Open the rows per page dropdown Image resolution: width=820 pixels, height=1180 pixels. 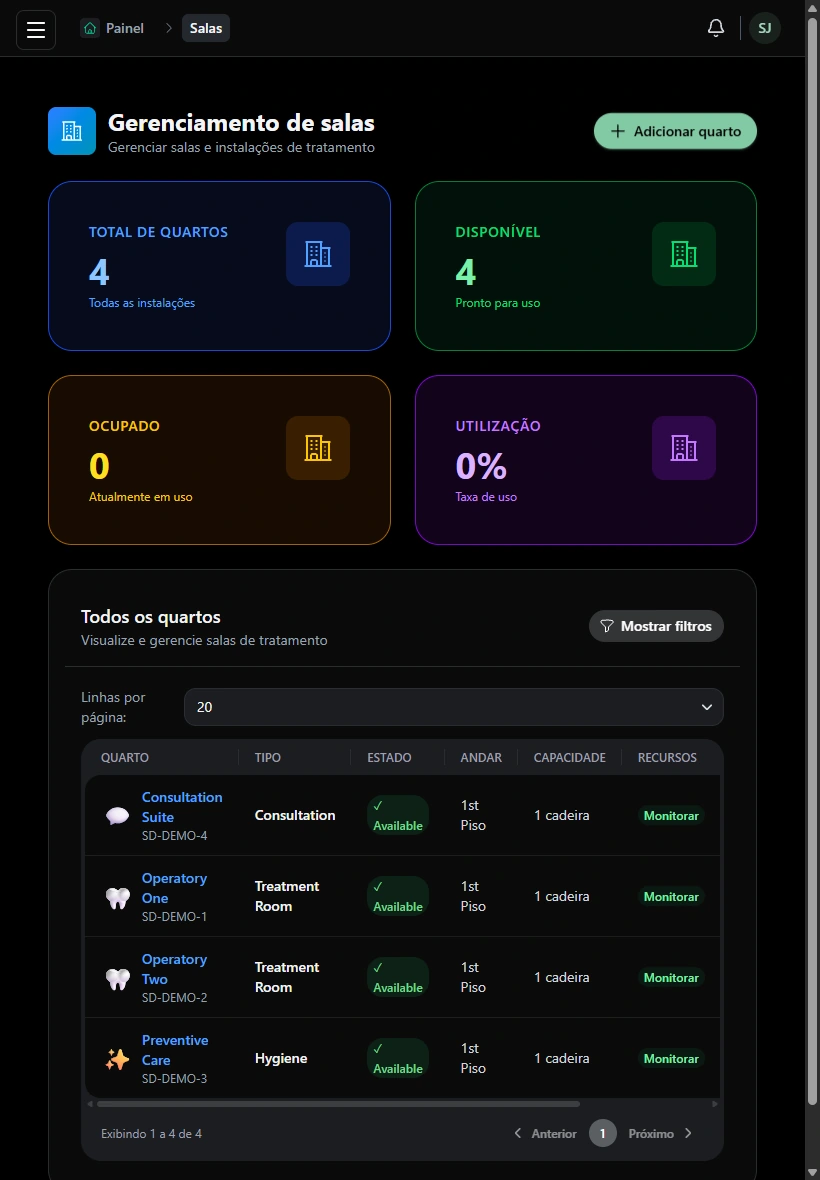coord(454,707)
